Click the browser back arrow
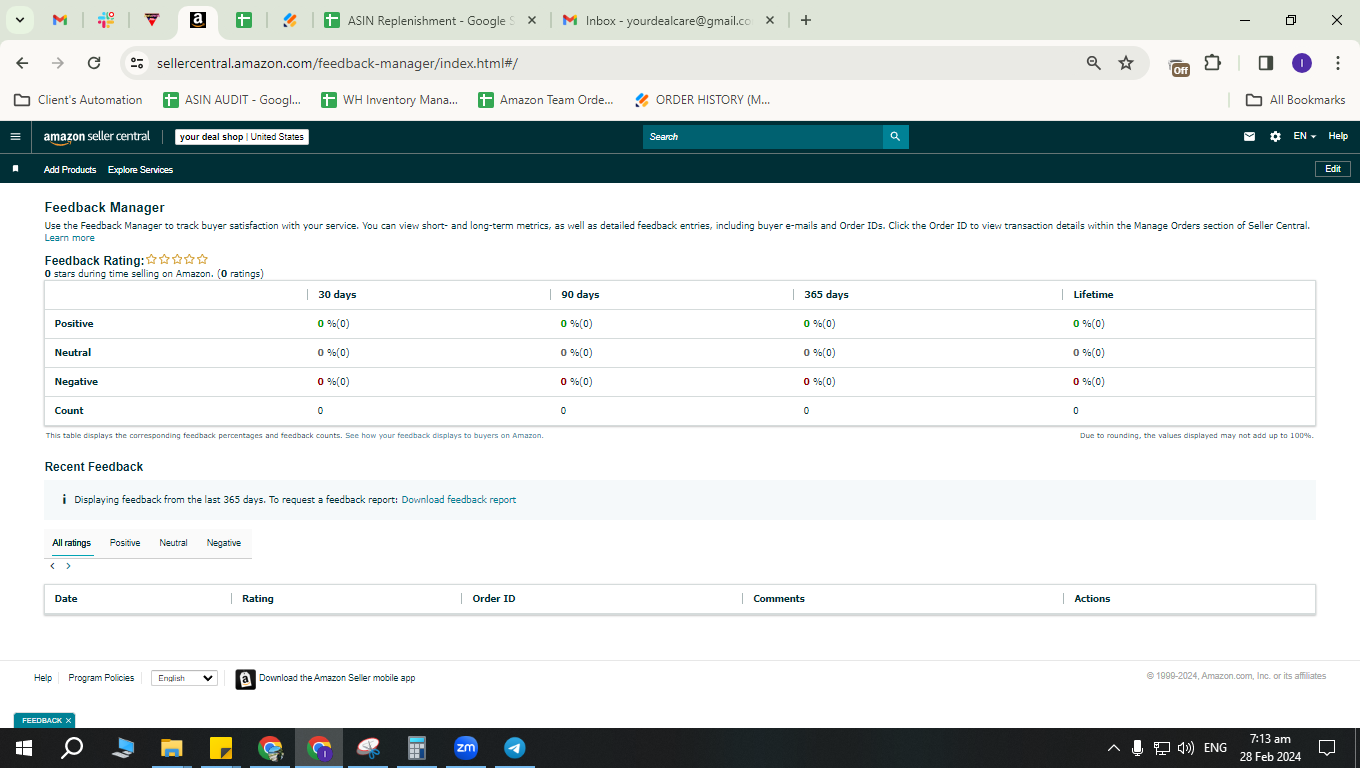The height and width of the screenshot is (768, 1360). [x=22, y=63]
